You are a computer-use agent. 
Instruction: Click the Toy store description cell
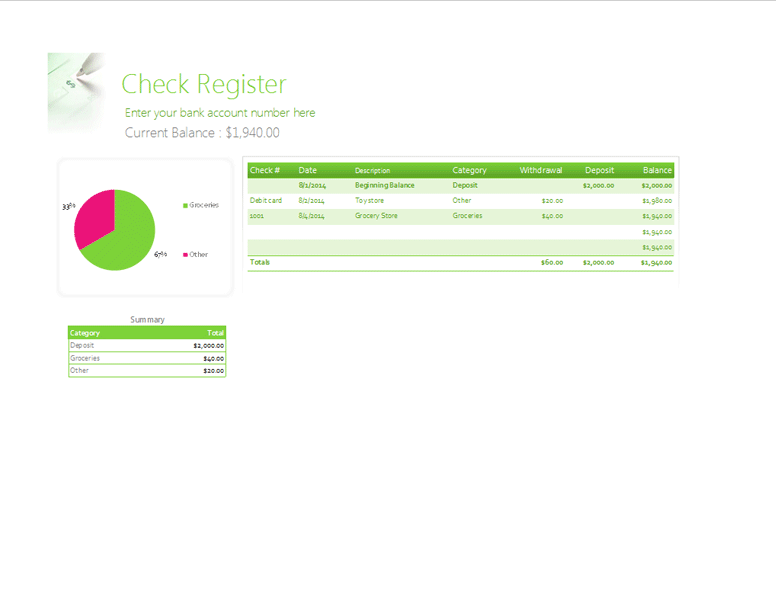369,200
